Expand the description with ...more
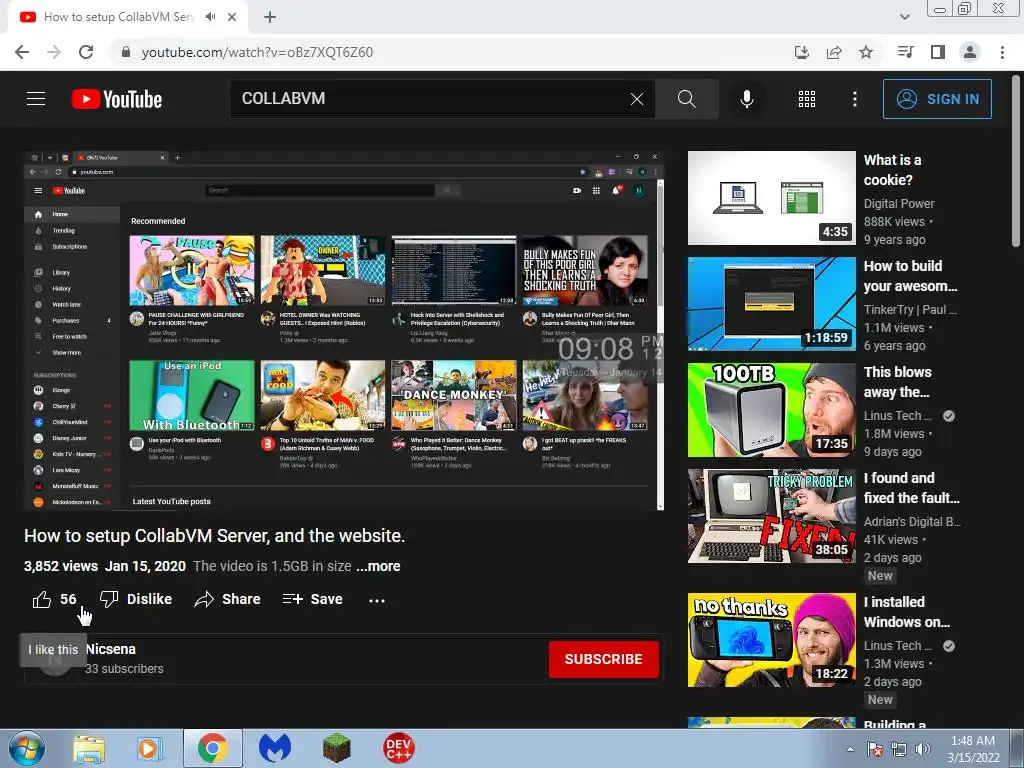Screen dimensions: 1024x768 378,566
